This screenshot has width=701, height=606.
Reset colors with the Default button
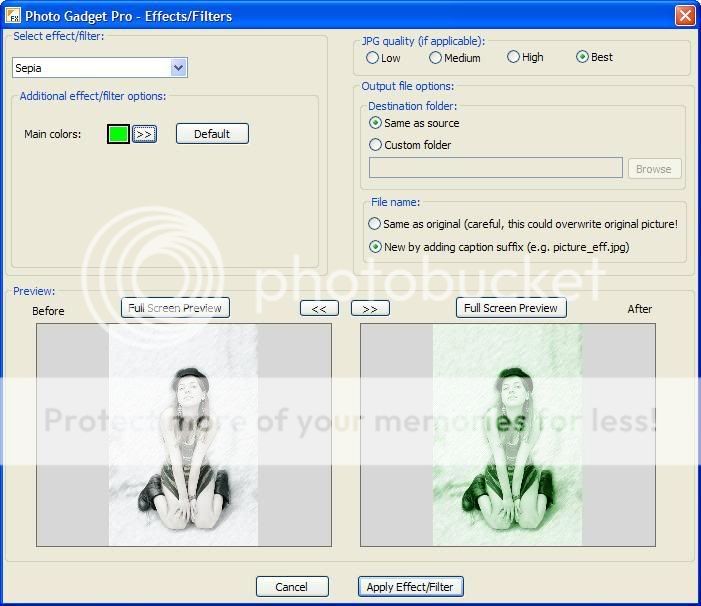pos(212,134)
